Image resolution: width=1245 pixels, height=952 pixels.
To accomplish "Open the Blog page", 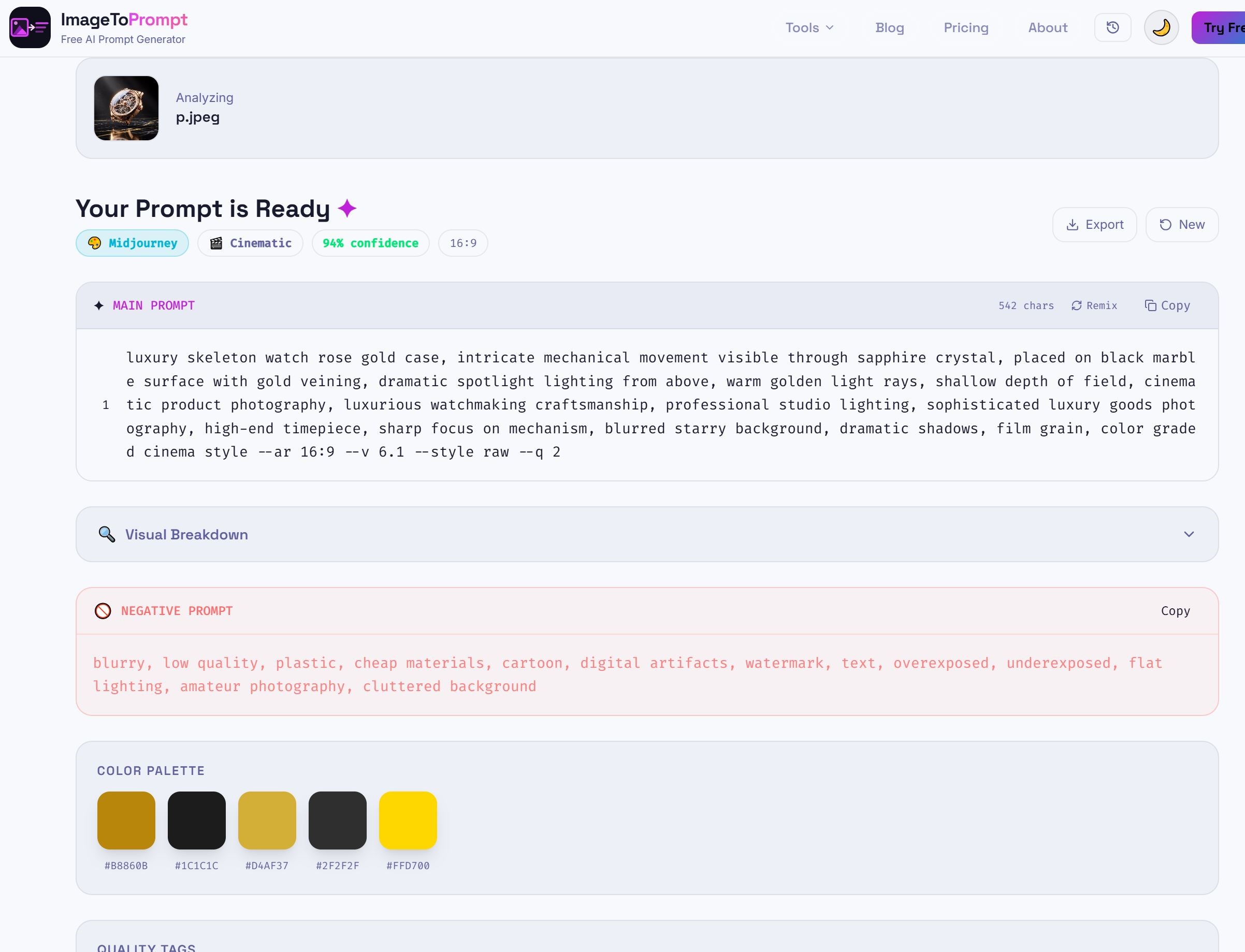I will 889,28.
